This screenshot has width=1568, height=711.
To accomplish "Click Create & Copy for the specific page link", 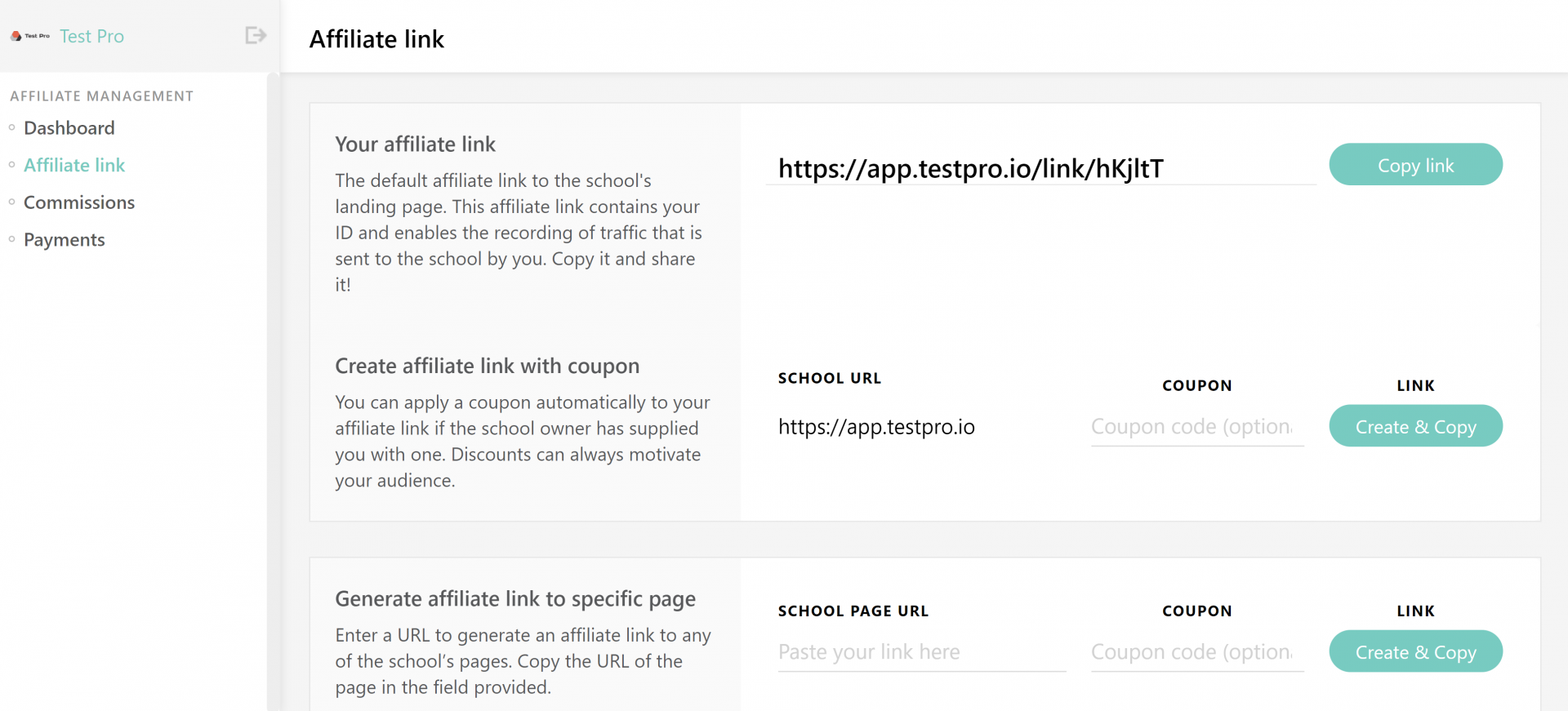I will coord(1415,651).
